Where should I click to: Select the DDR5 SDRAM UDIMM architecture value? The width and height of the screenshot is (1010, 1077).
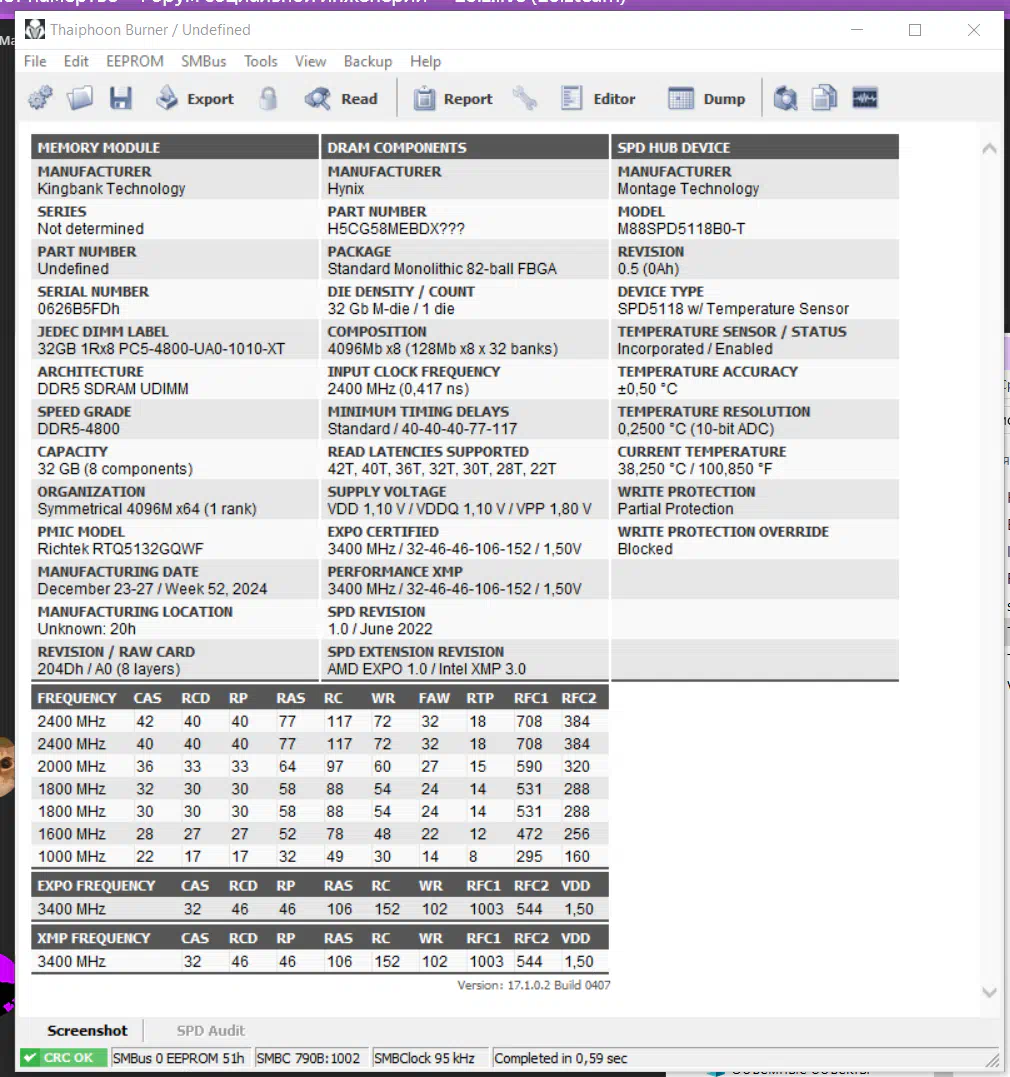tap(113, 389)
